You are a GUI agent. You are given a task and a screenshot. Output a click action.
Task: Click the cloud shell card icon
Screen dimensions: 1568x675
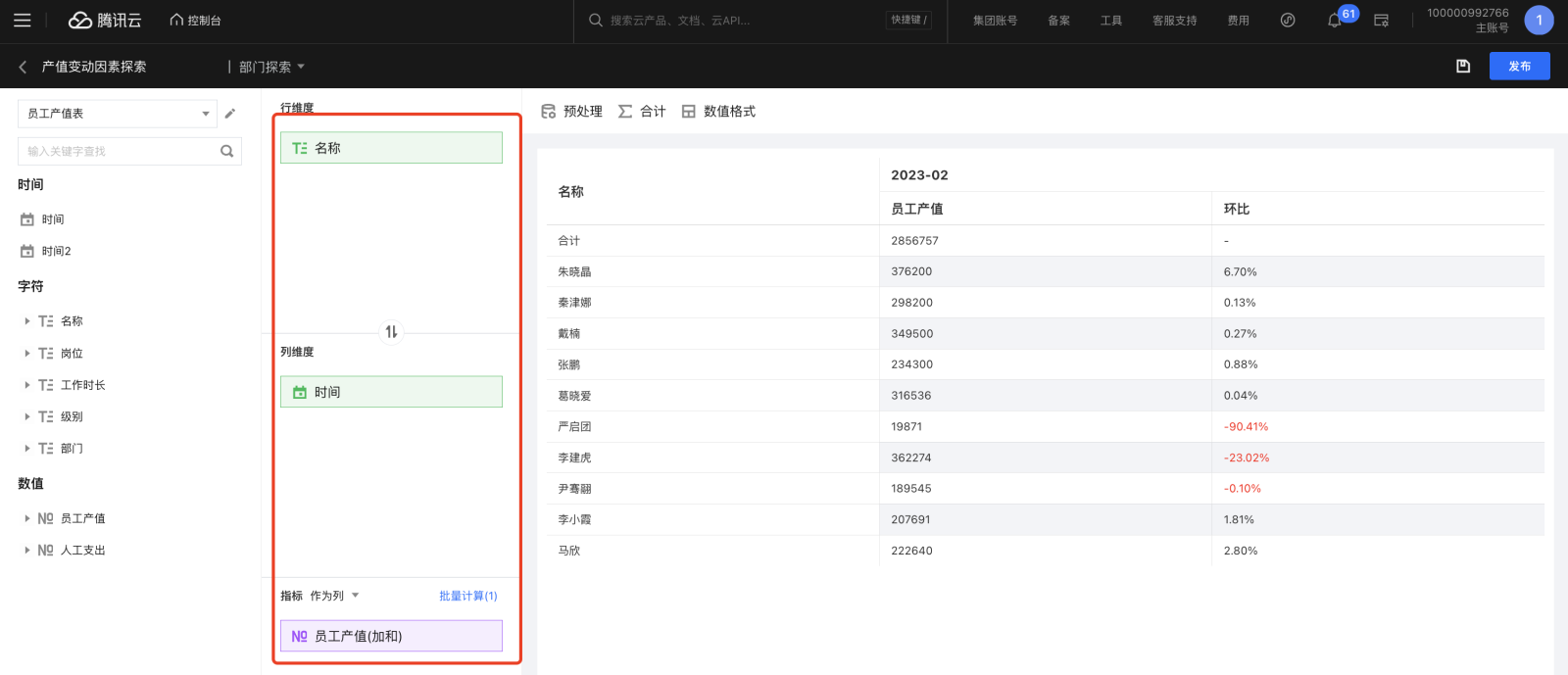pos(1381,20)
